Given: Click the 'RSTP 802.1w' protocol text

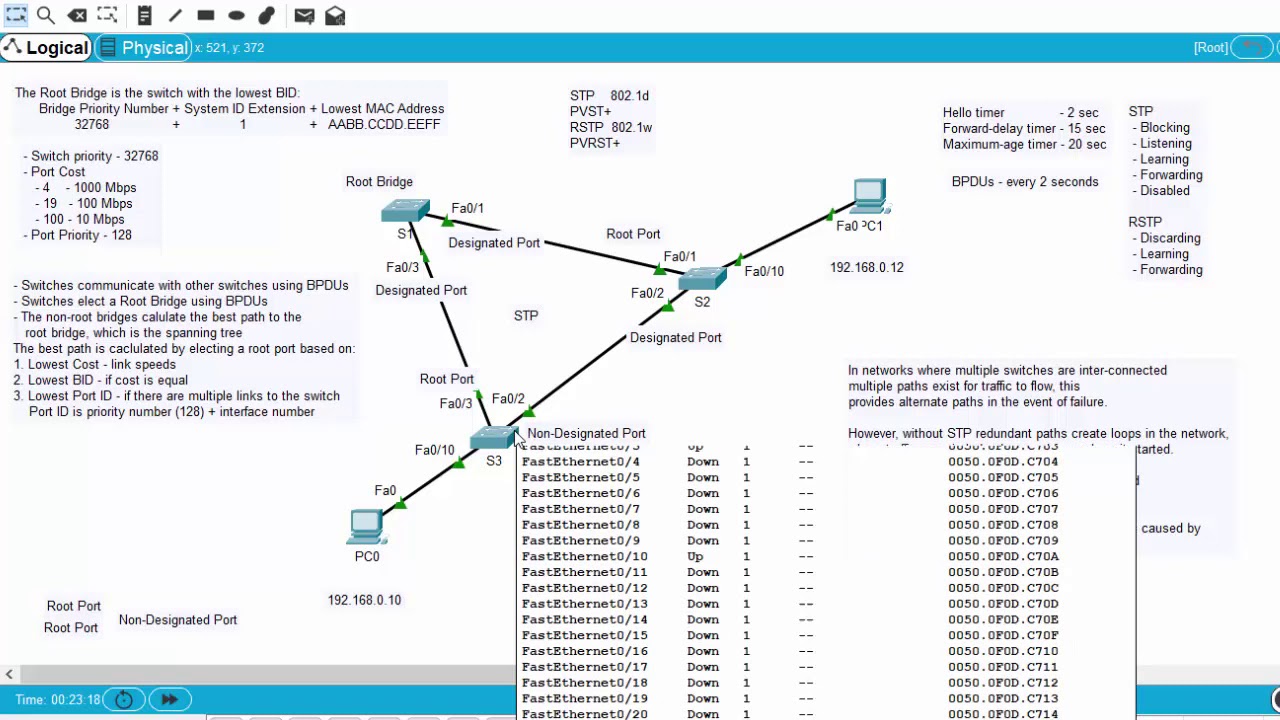Looking at the screenshot, I should coord(611,127).
